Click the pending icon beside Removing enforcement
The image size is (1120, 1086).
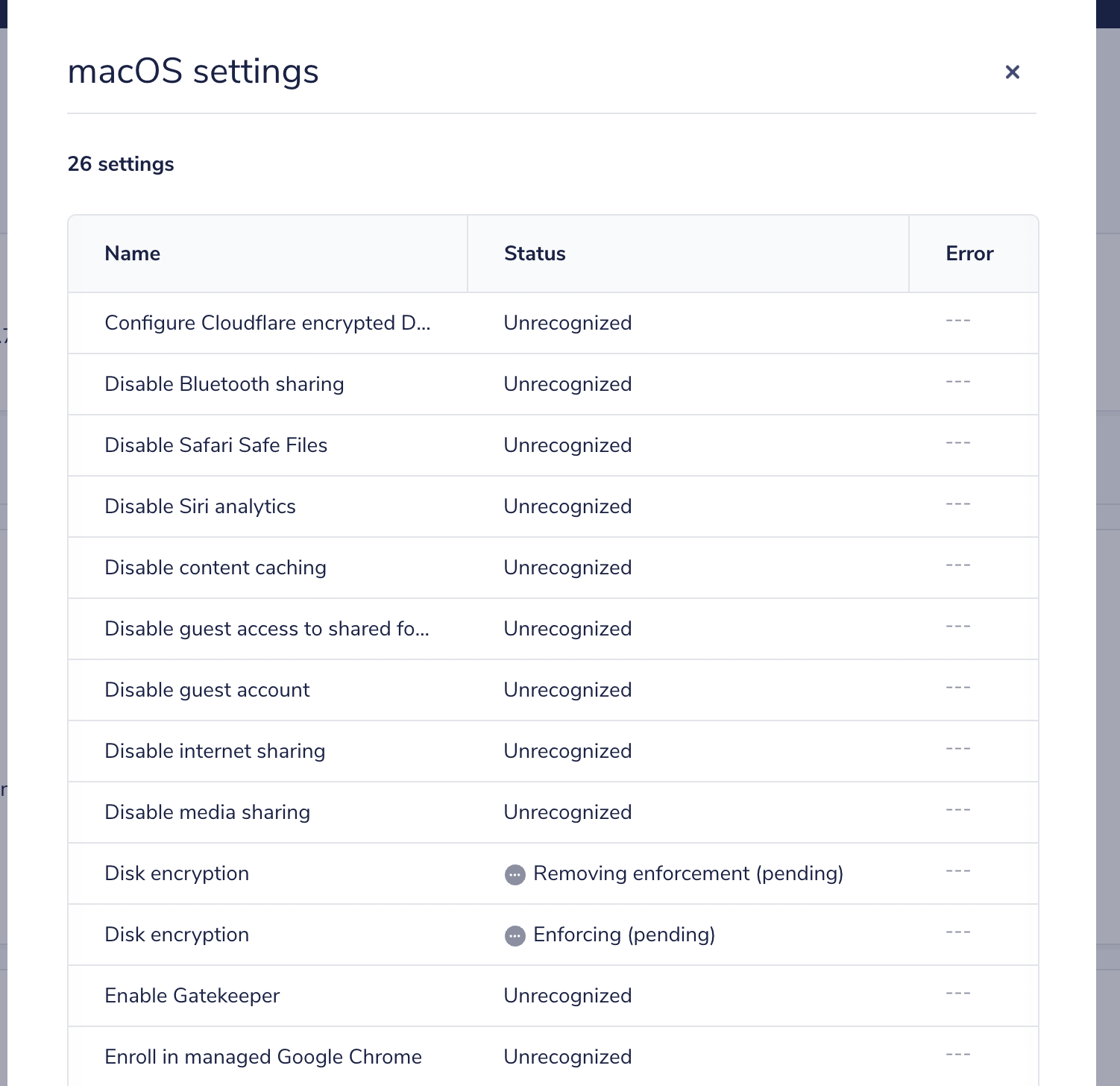click(515, 873)
